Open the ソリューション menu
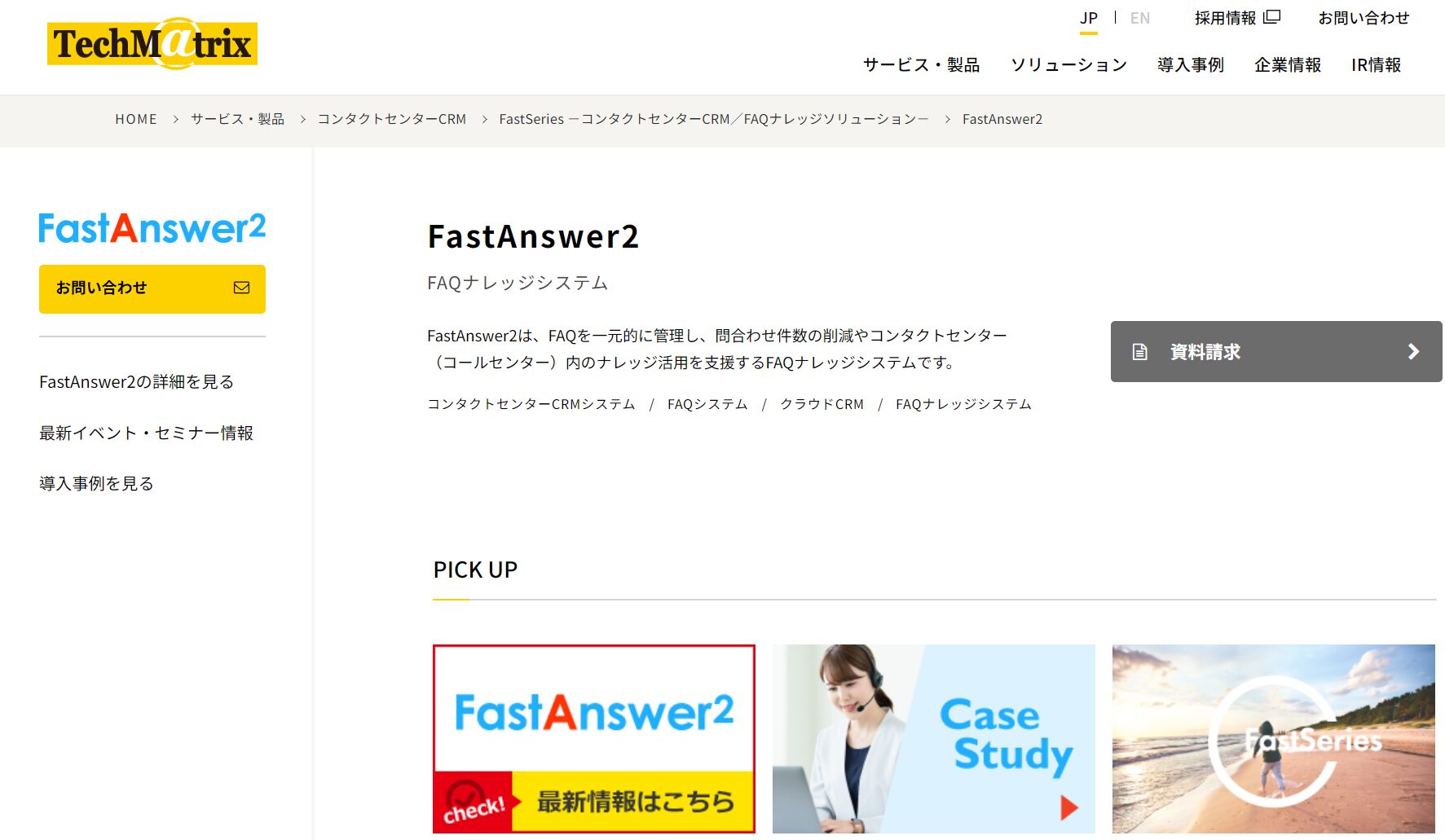Screen dimensions: 1445x840 coord(1068,64)
